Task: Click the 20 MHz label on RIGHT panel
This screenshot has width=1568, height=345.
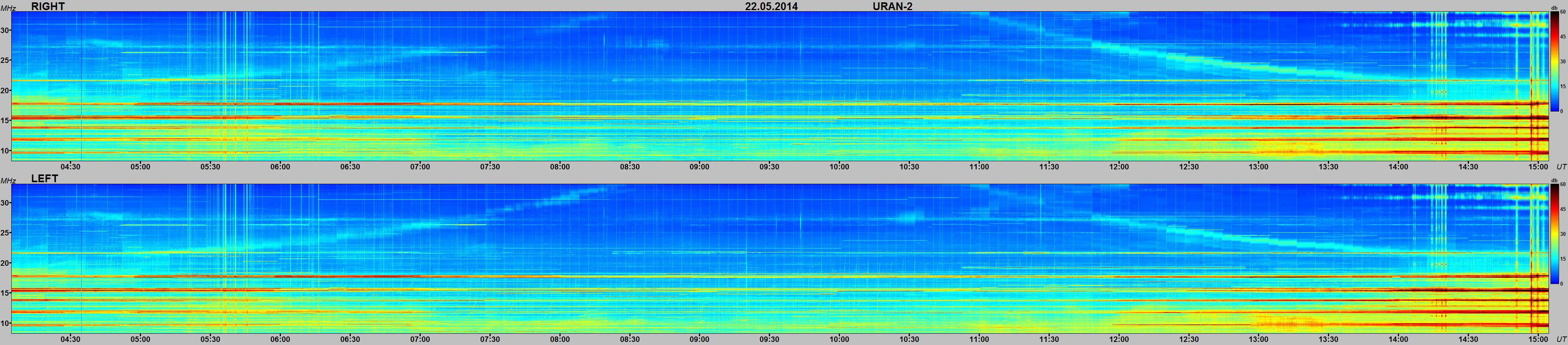Action: pos(5,91)
